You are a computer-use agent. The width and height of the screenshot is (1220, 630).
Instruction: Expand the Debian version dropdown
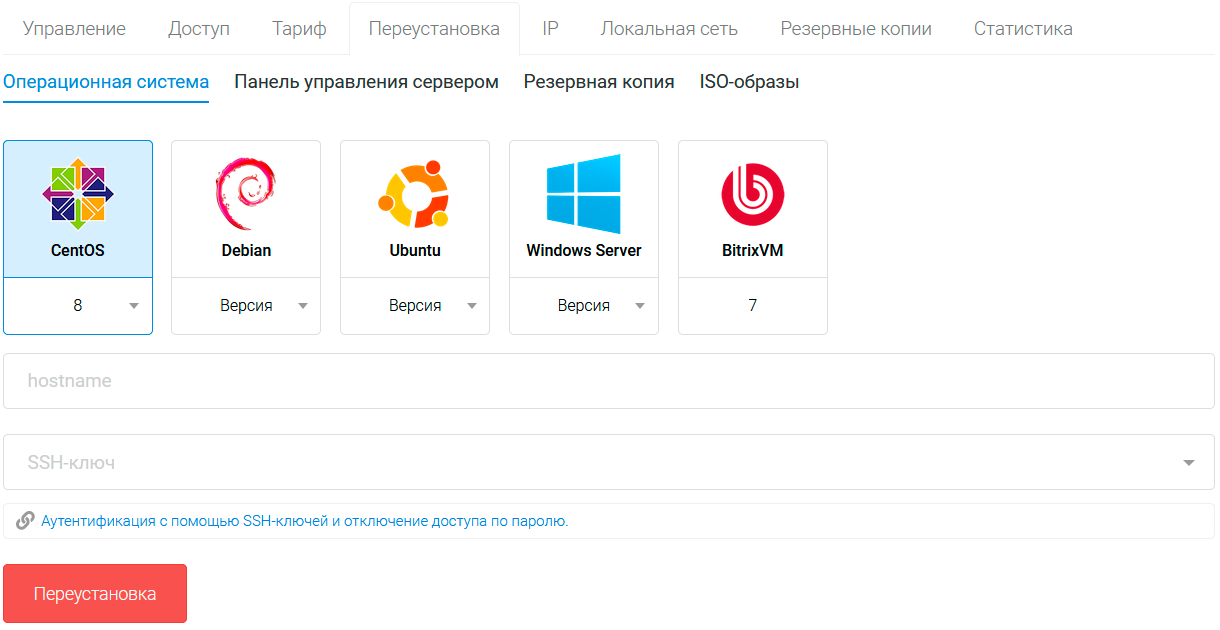(x=246, y=306)
